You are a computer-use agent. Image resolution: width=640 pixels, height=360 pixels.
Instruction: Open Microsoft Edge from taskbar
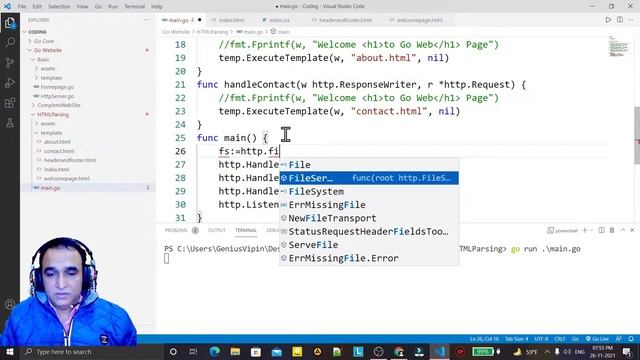(x=215, y=351)
